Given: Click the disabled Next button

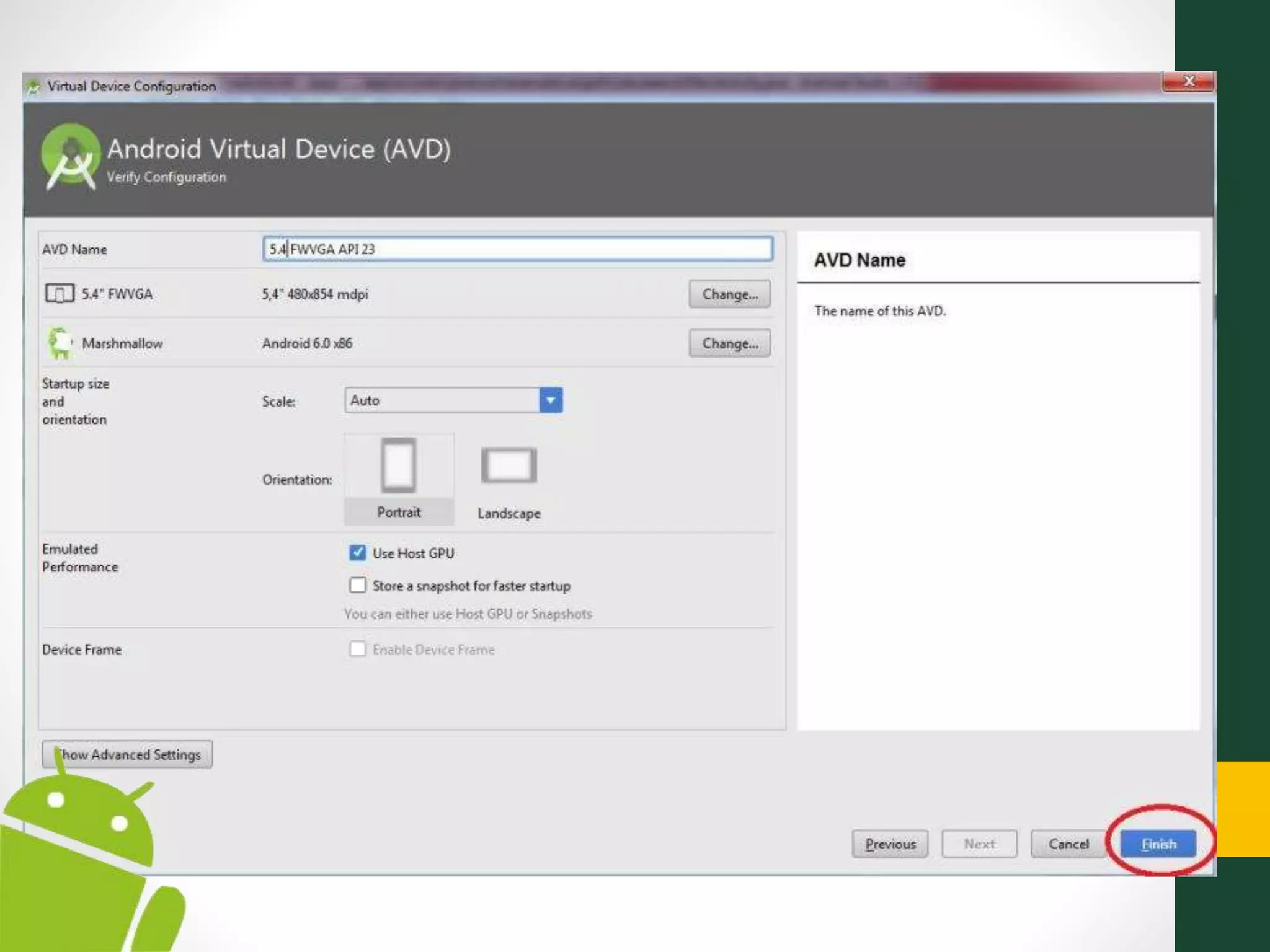Looking at the screenshot, I should coord(979,844).
